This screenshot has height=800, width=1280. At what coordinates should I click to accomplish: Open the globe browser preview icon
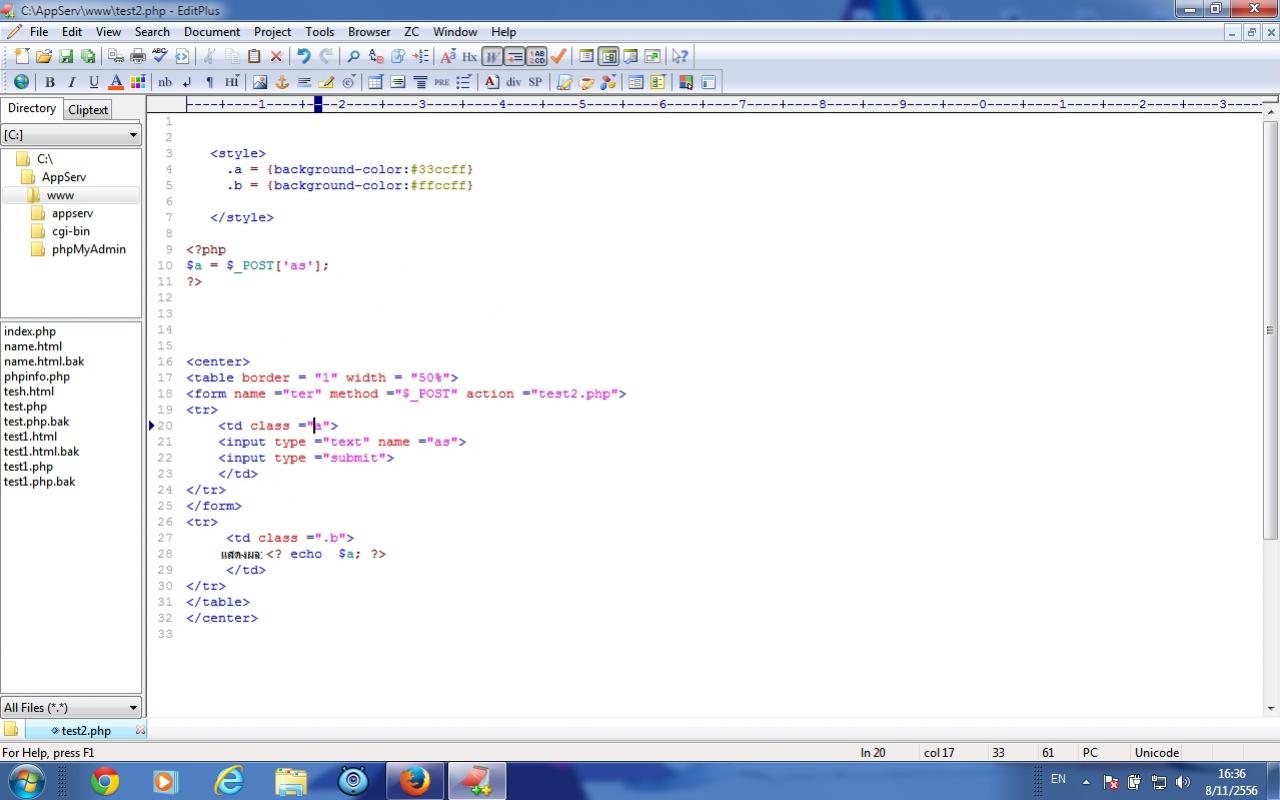point(21,82)
